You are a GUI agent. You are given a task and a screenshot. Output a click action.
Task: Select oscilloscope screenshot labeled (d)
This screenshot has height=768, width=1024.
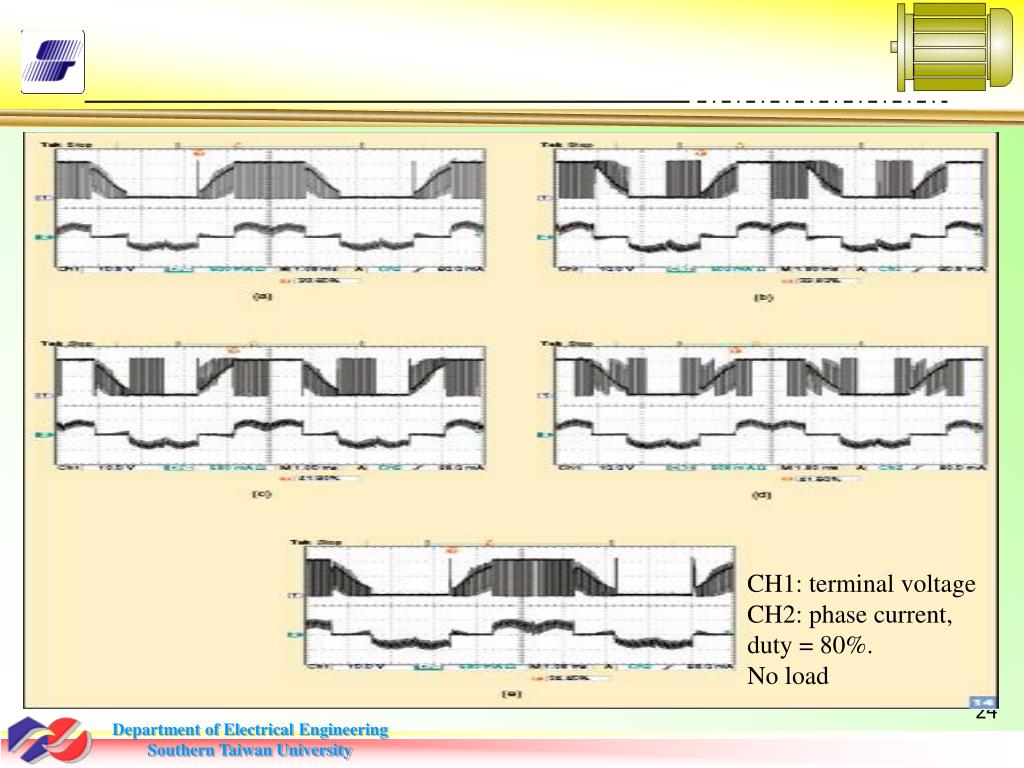click(x=761, y=411)
